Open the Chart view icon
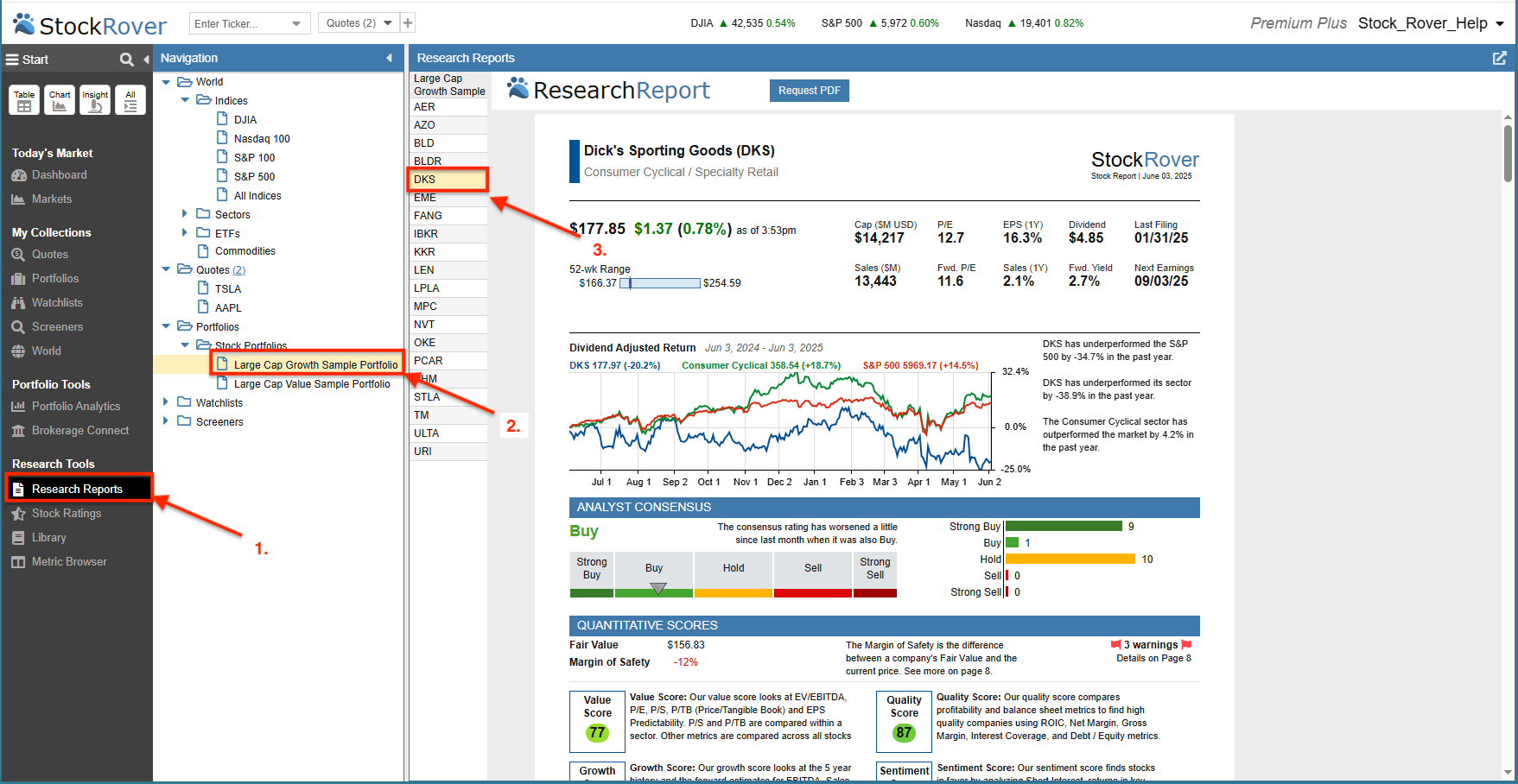Image resolution: width=1518 pixels, height=784 pixels. pyautogui.click(x=60, y=100)
